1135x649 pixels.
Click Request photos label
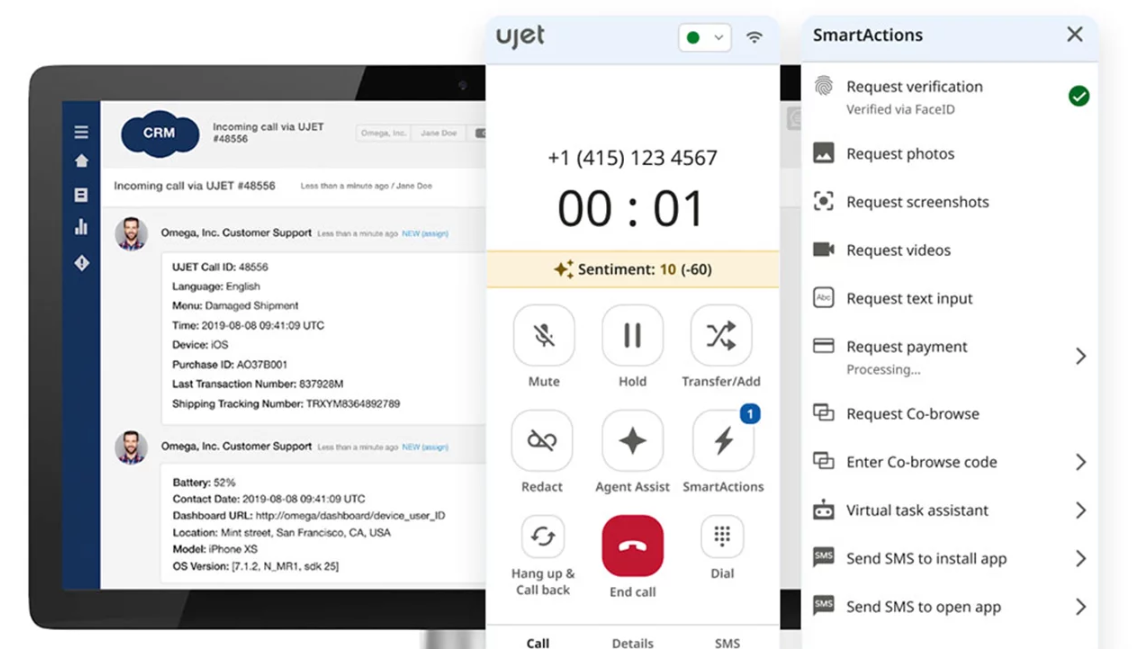(x=900, y=153)
